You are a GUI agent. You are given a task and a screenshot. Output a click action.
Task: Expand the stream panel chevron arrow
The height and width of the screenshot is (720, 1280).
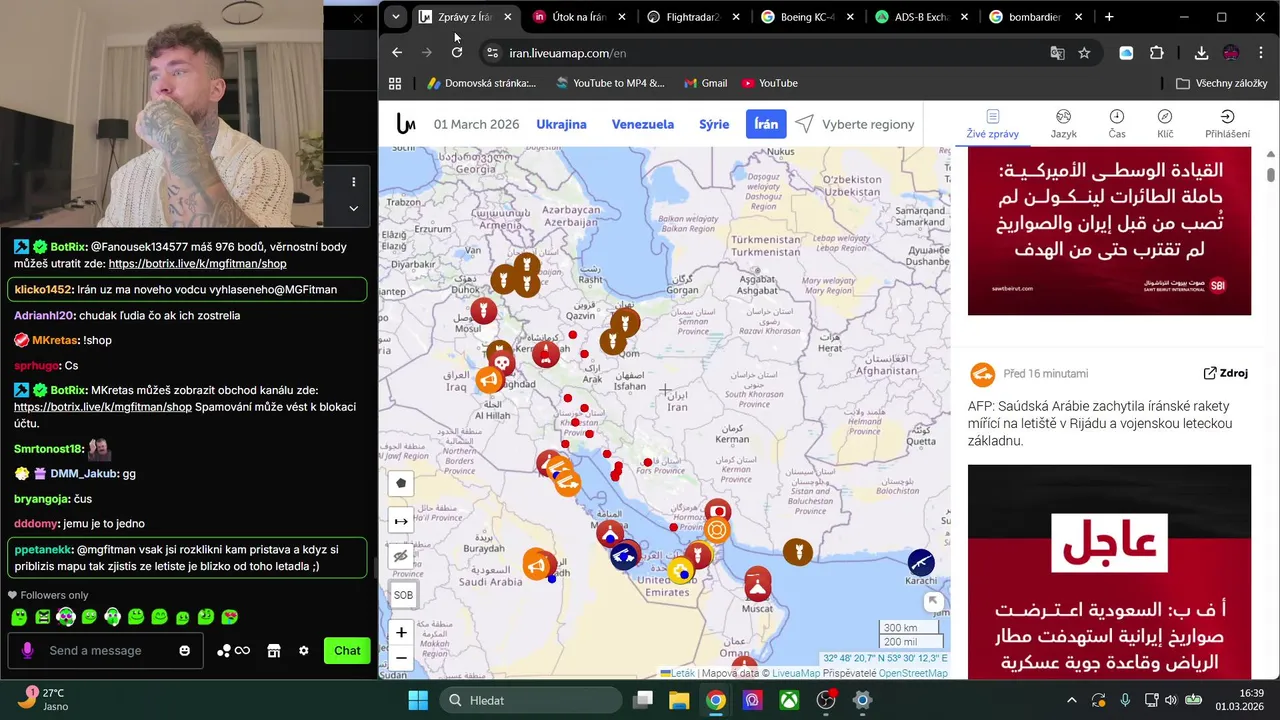[x=353, y=208]
